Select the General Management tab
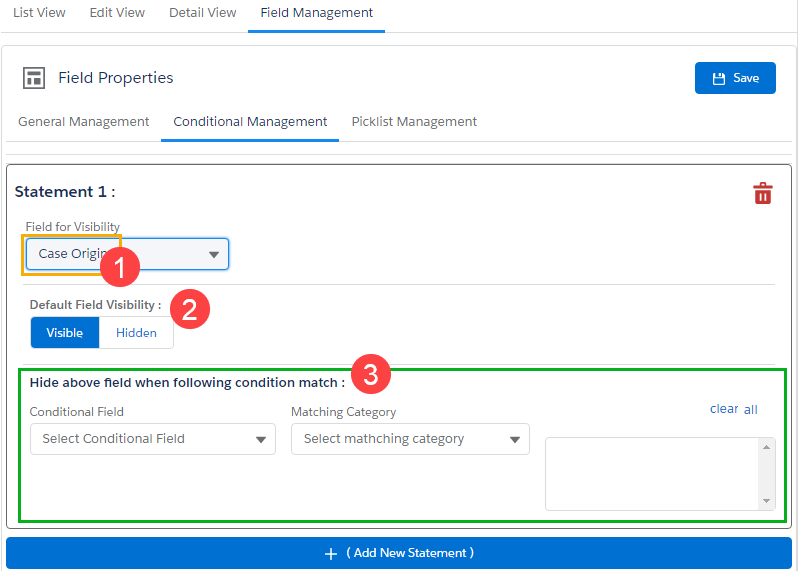The height and width of the screenshot is (571, 800). pos(84,122)
